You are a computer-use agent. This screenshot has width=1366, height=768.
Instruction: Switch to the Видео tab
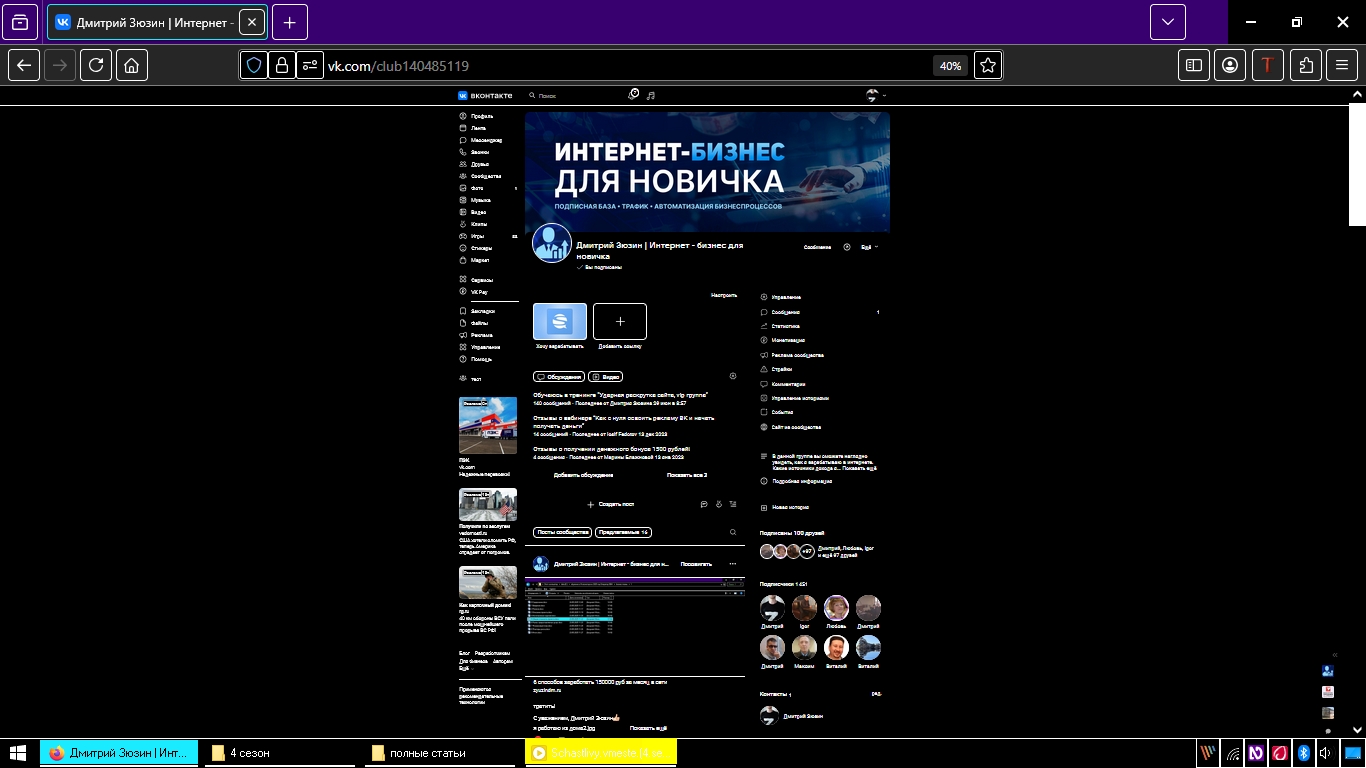click(x=606, y=377)
